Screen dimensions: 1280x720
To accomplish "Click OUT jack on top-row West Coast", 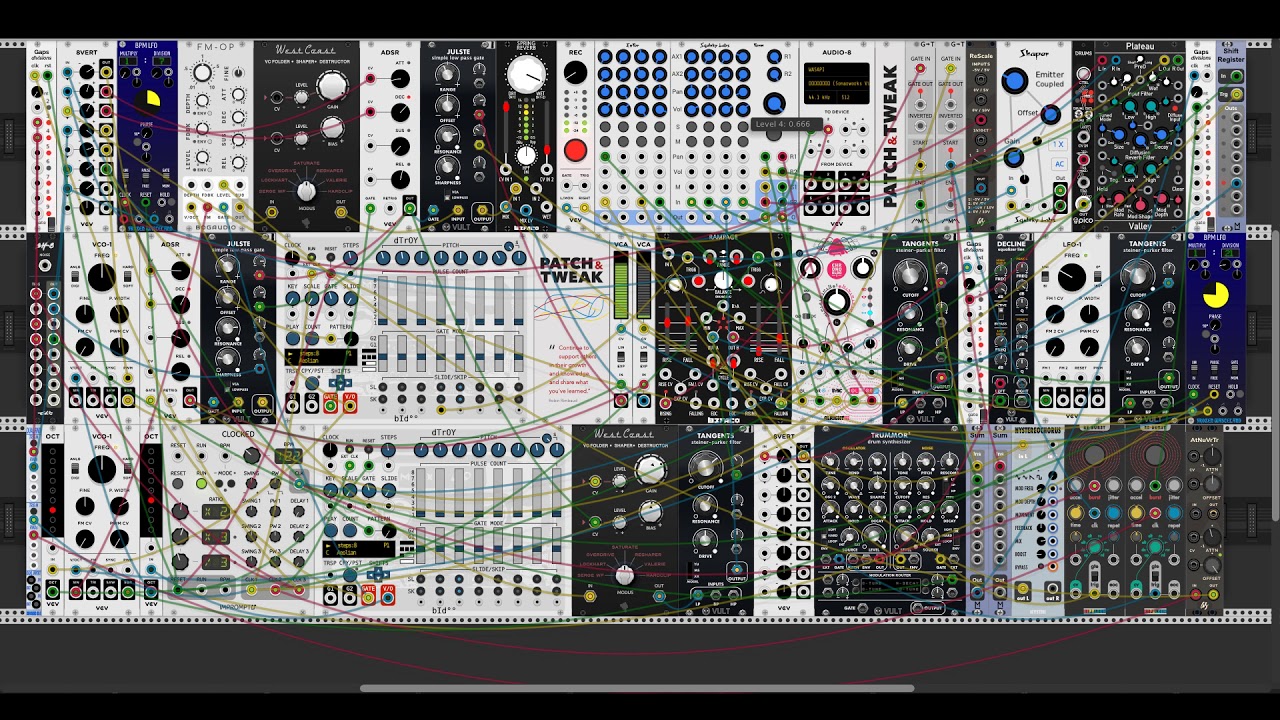I will pos(340,212).
